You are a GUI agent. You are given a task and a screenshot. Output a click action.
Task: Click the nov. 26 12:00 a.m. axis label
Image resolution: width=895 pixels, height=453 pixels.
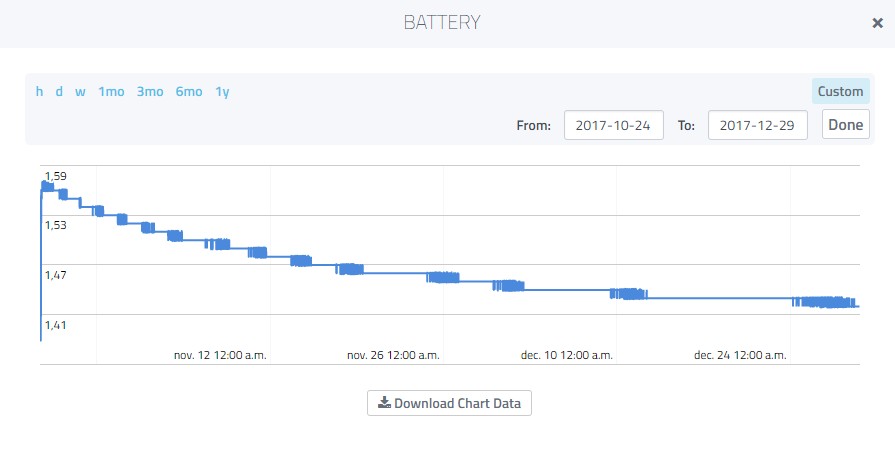393,355
